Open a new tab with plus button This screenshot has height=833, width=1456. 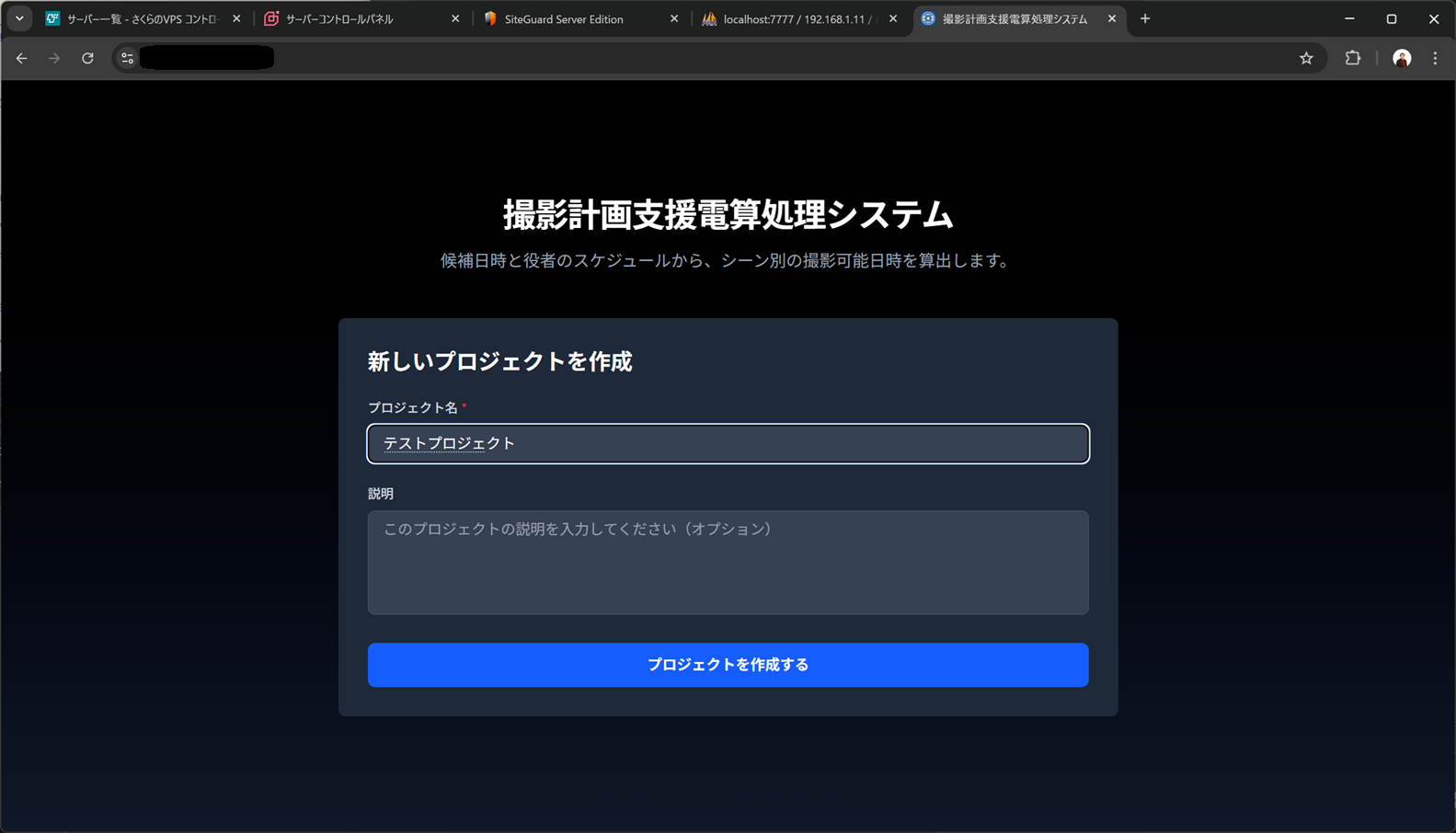tap(1145, 18)
